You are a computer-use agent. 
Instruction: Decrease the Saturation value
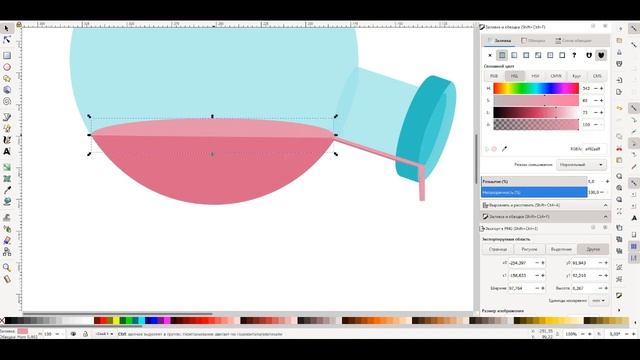[x=596, y=100]
